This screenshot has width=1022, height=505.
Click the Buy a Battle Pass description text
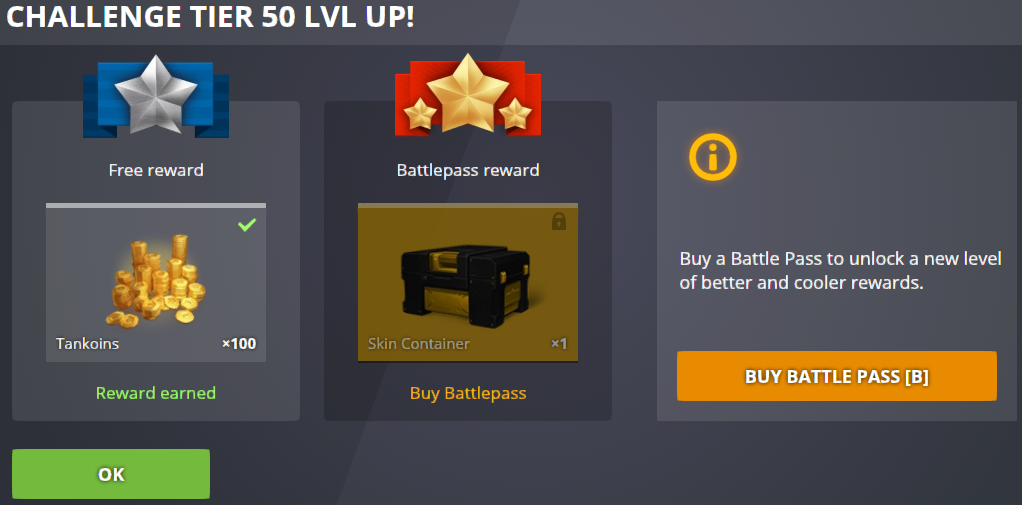pyautogui.click(x=840, y=271)
